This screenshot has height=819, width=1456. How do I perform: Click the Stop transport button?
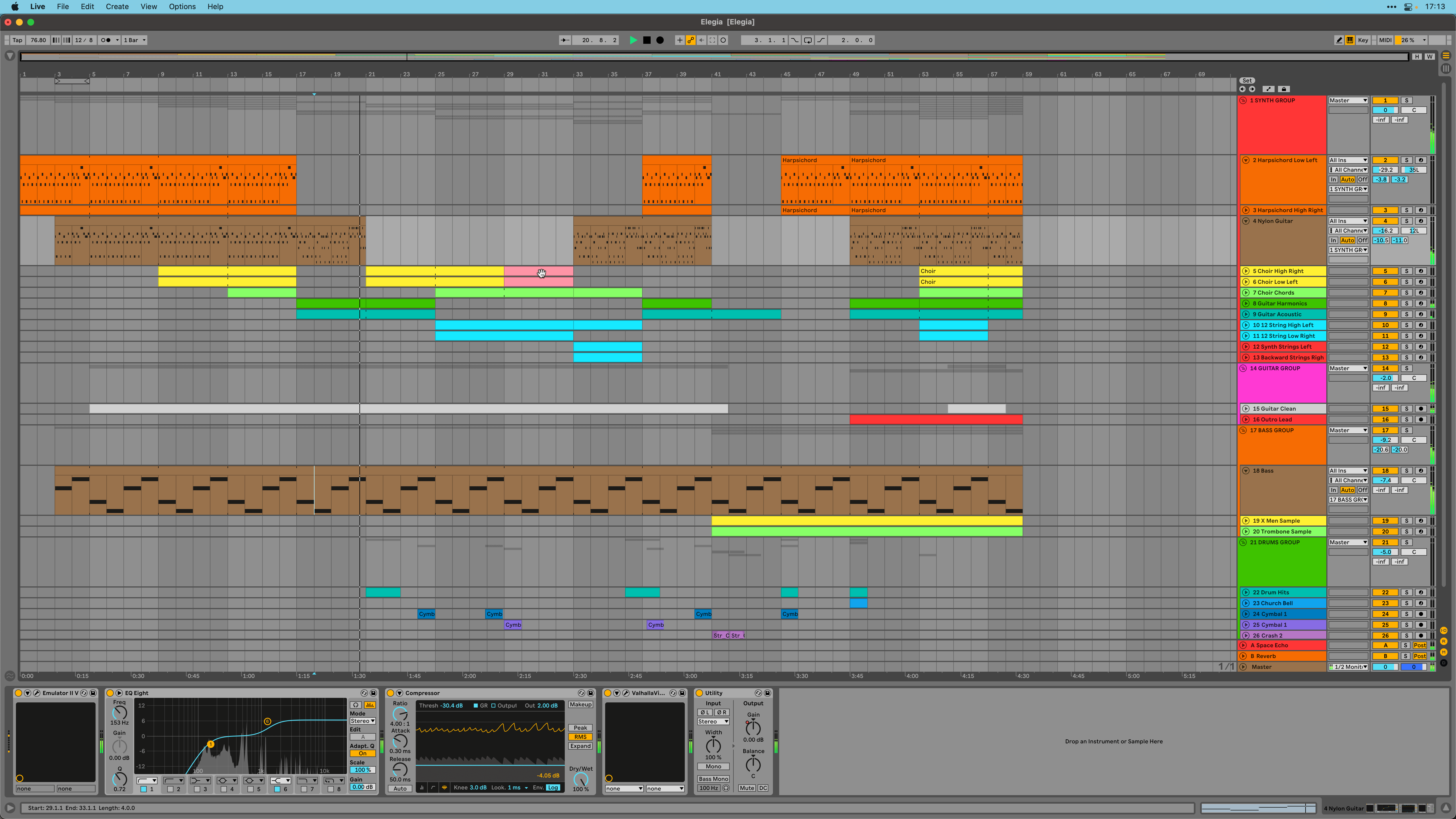[x=647, y=40]
